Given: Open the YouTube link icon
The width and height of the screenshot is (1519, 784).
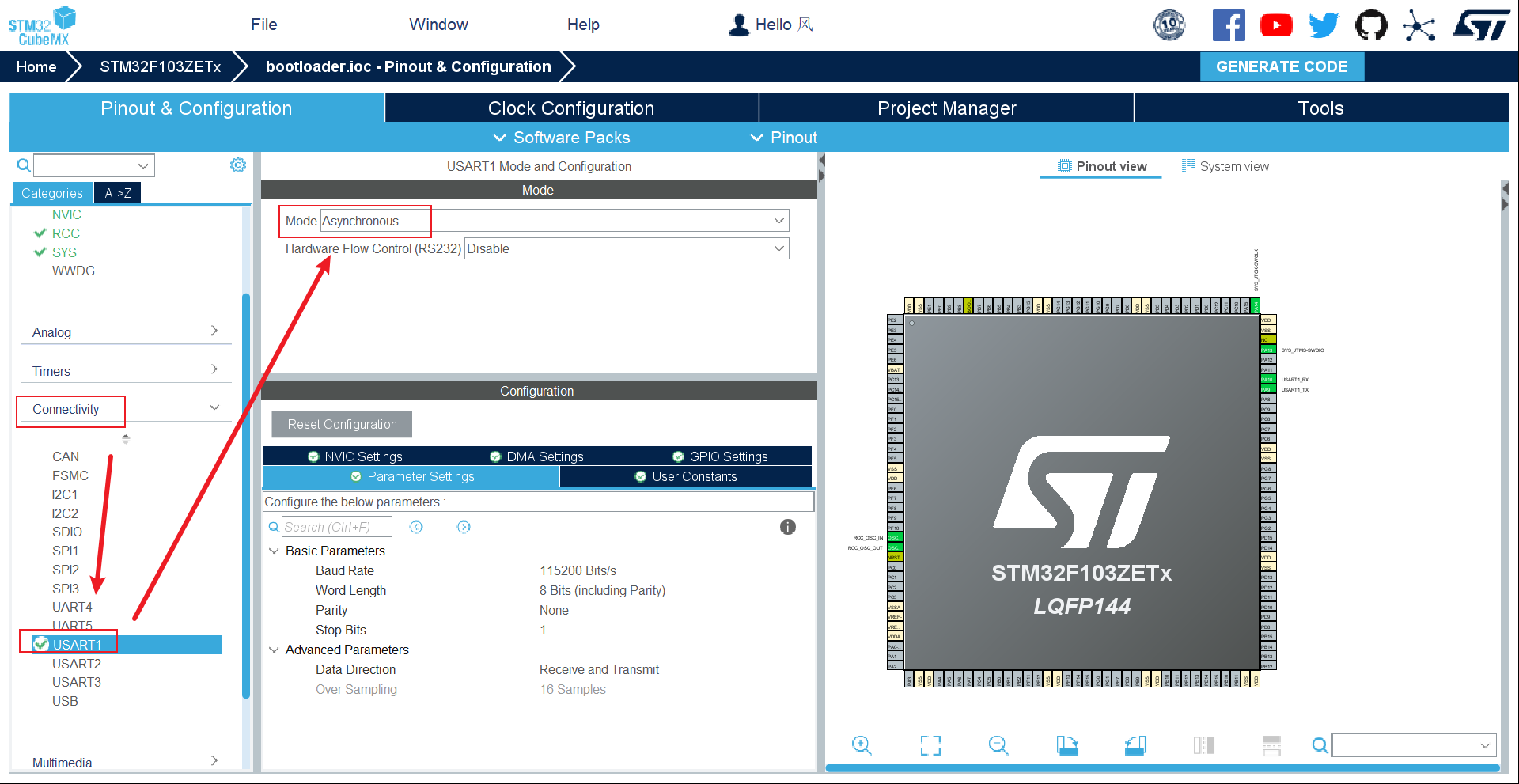Looking at the screenshot, I should (x=1276, y=25).
